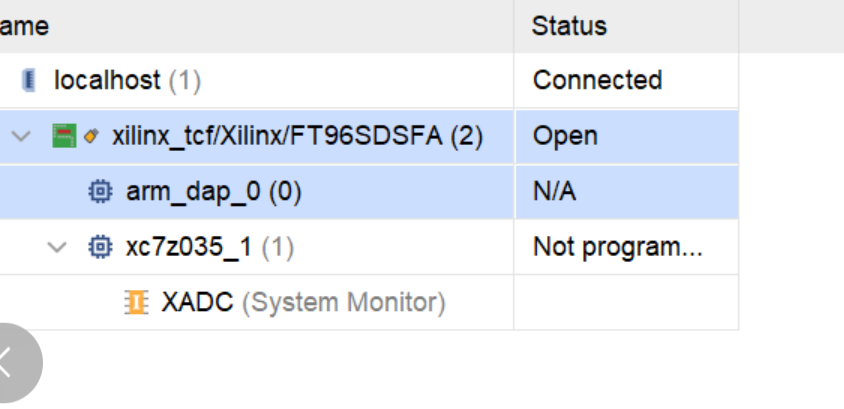The image size is (844, 409).
Task: Click the green xilinx_tcf hardware target icon
Action: coord(64,136)
